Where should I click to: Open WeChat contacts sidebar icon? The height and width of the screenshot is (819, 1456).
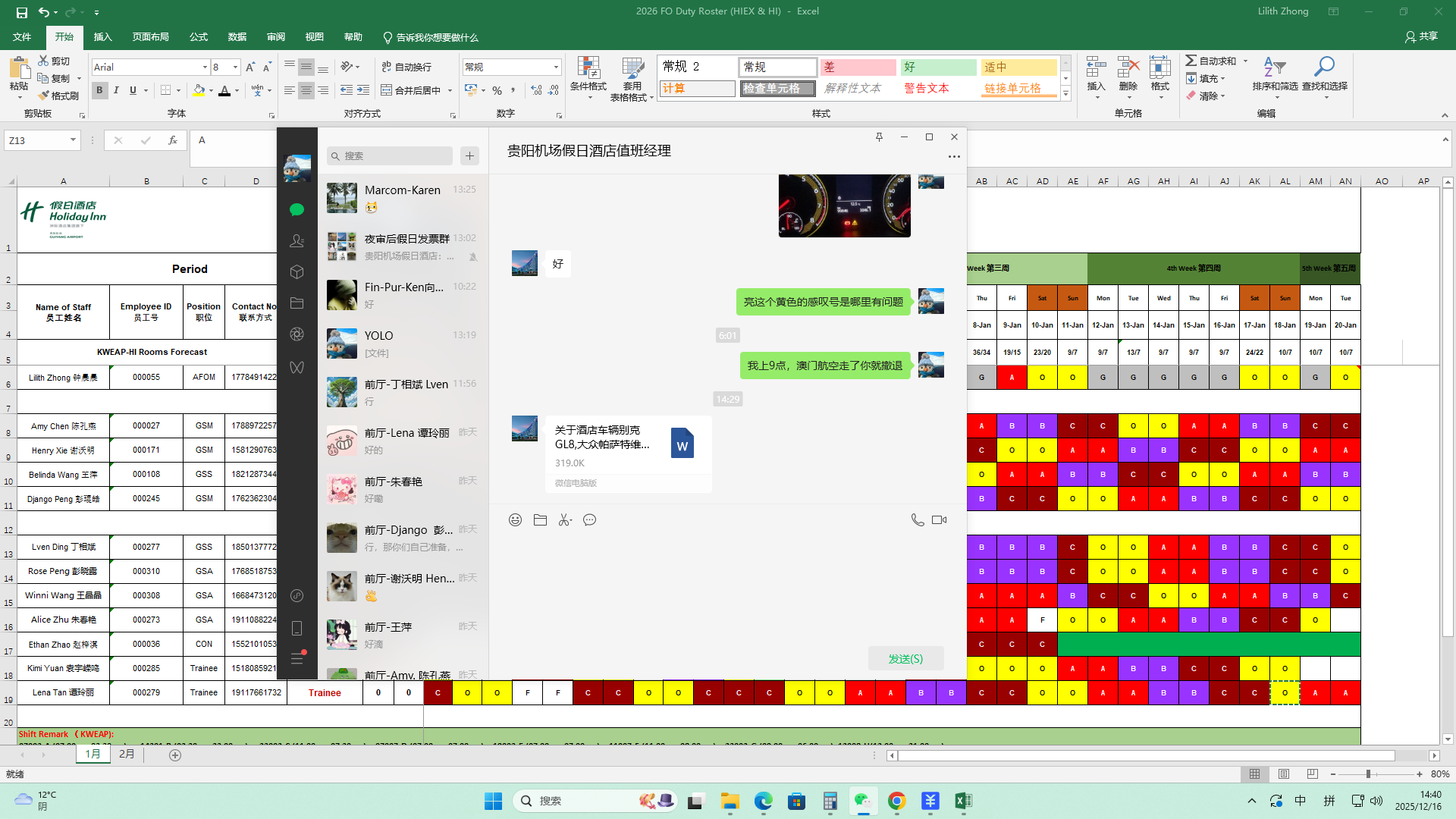297,241
